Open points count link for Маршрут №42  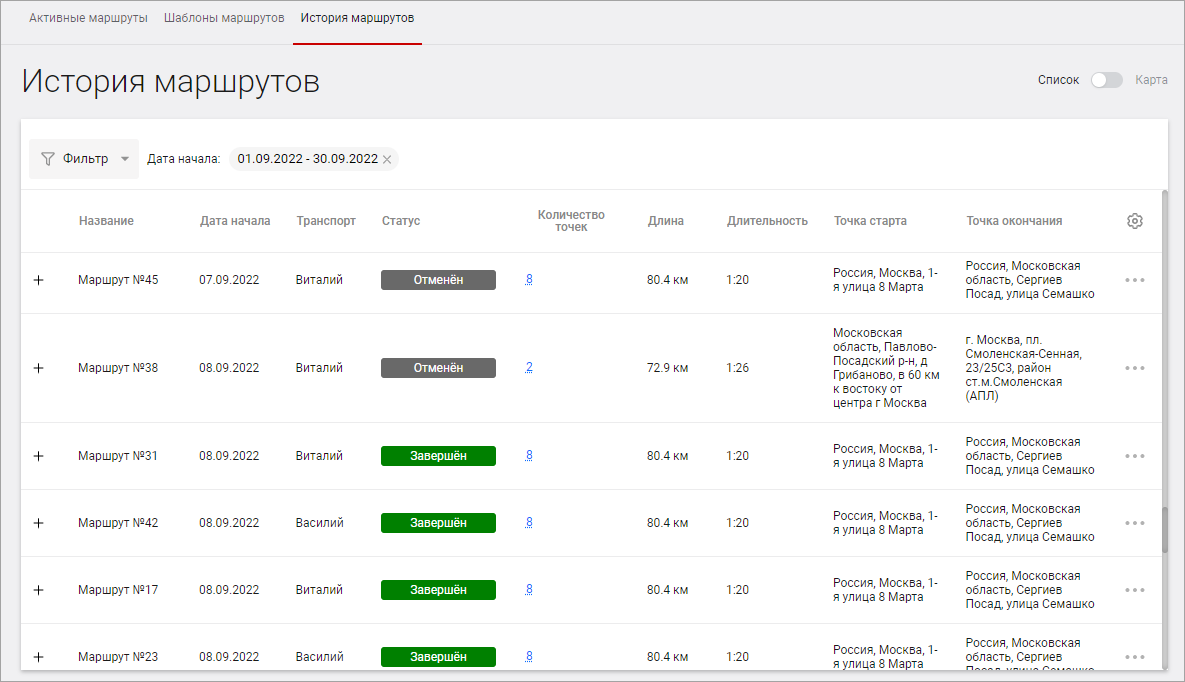(529, 522)
